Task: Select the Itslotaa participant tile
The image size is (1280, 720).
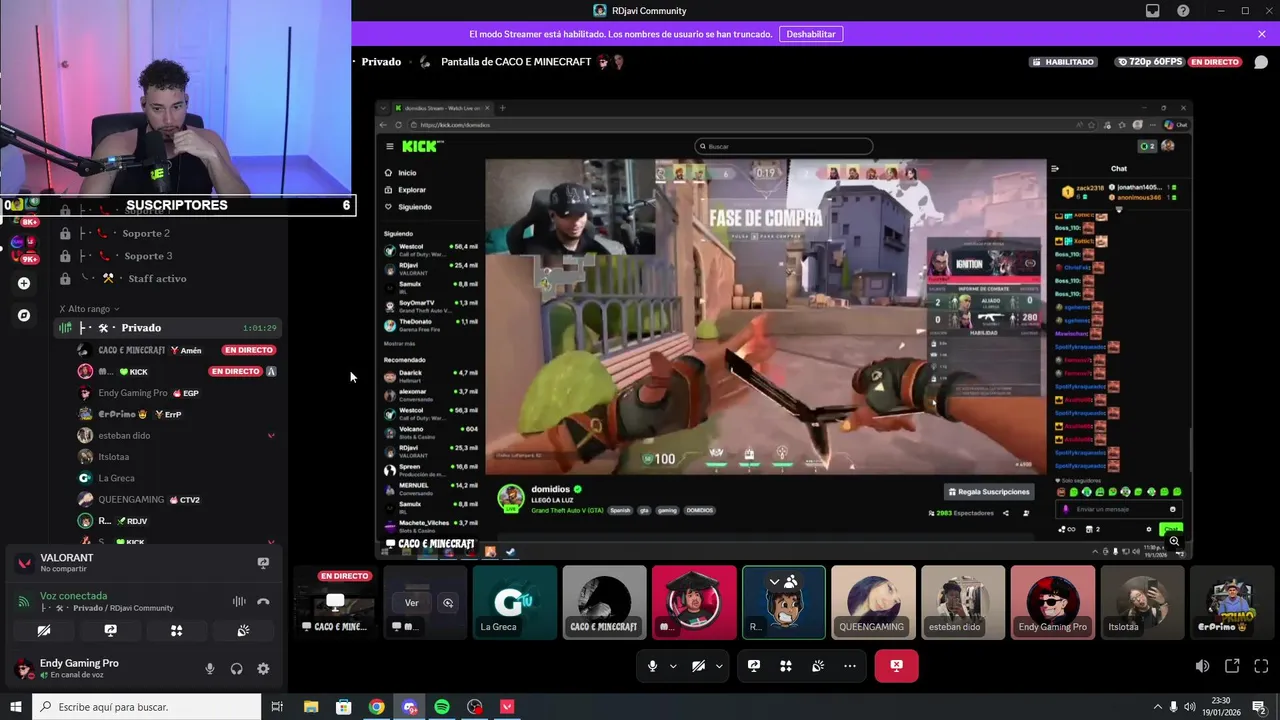Action: click(1142, 603)
